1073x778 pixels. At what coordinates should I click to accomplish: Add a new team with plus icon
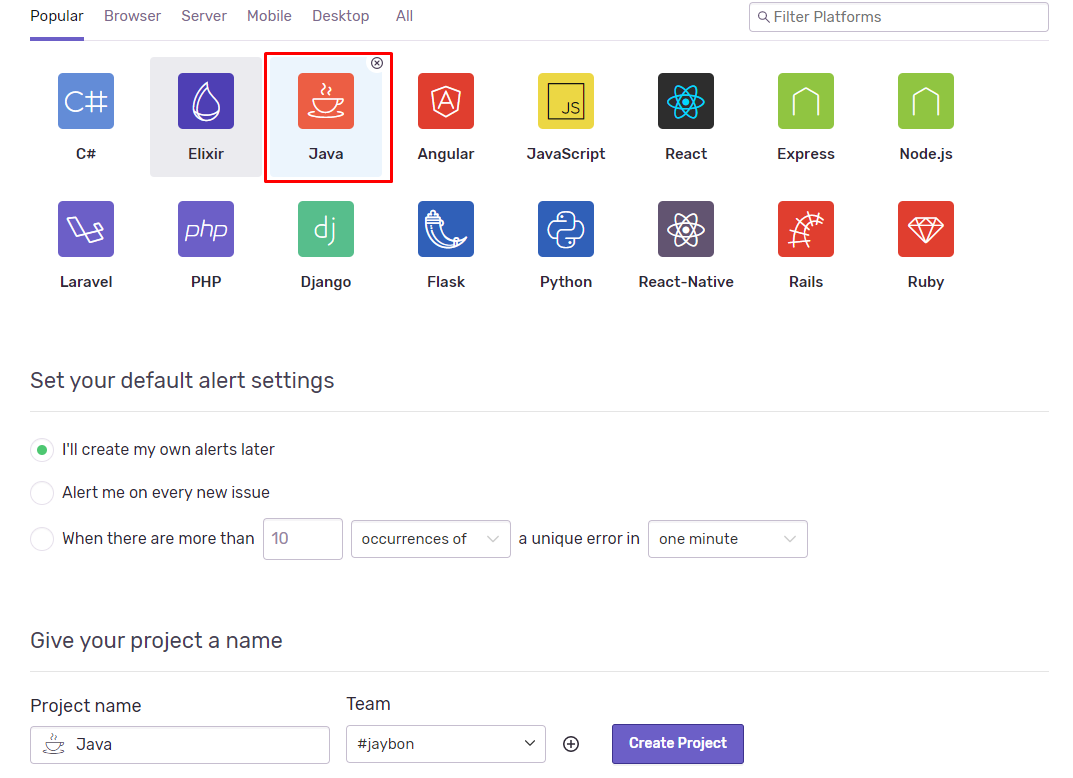(x=571, y=744)
